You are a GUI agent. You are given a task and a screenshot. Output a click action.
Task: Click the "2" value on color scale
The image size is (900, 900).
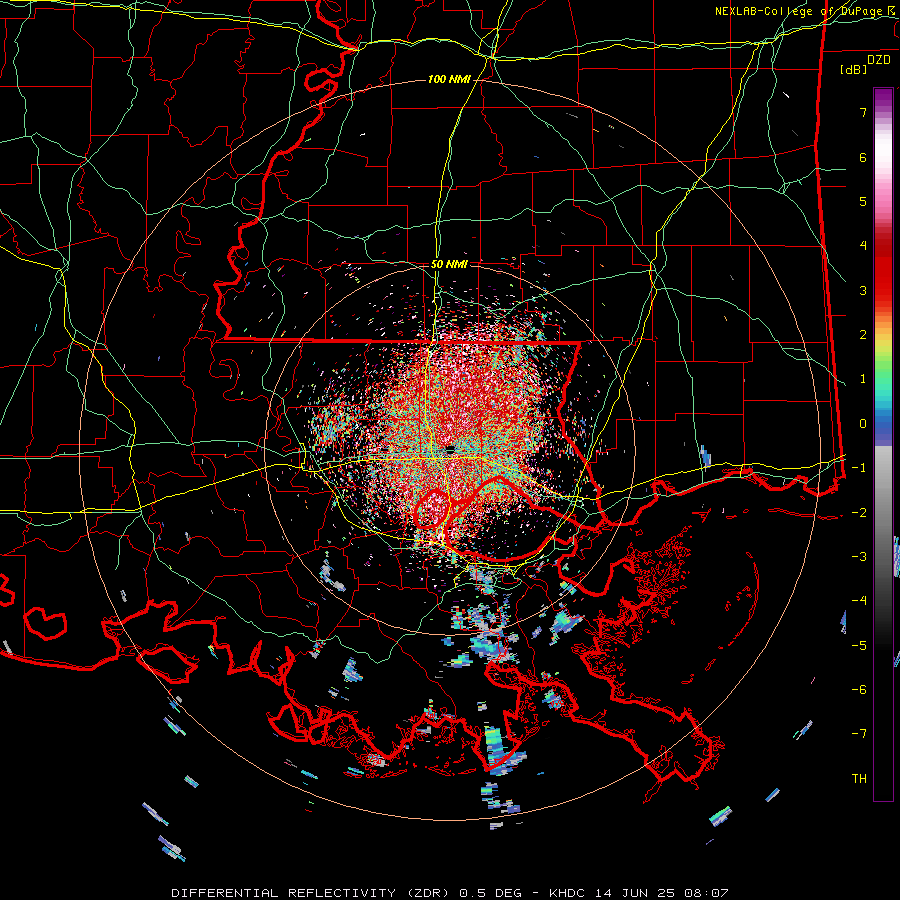(x=863, y=335)
